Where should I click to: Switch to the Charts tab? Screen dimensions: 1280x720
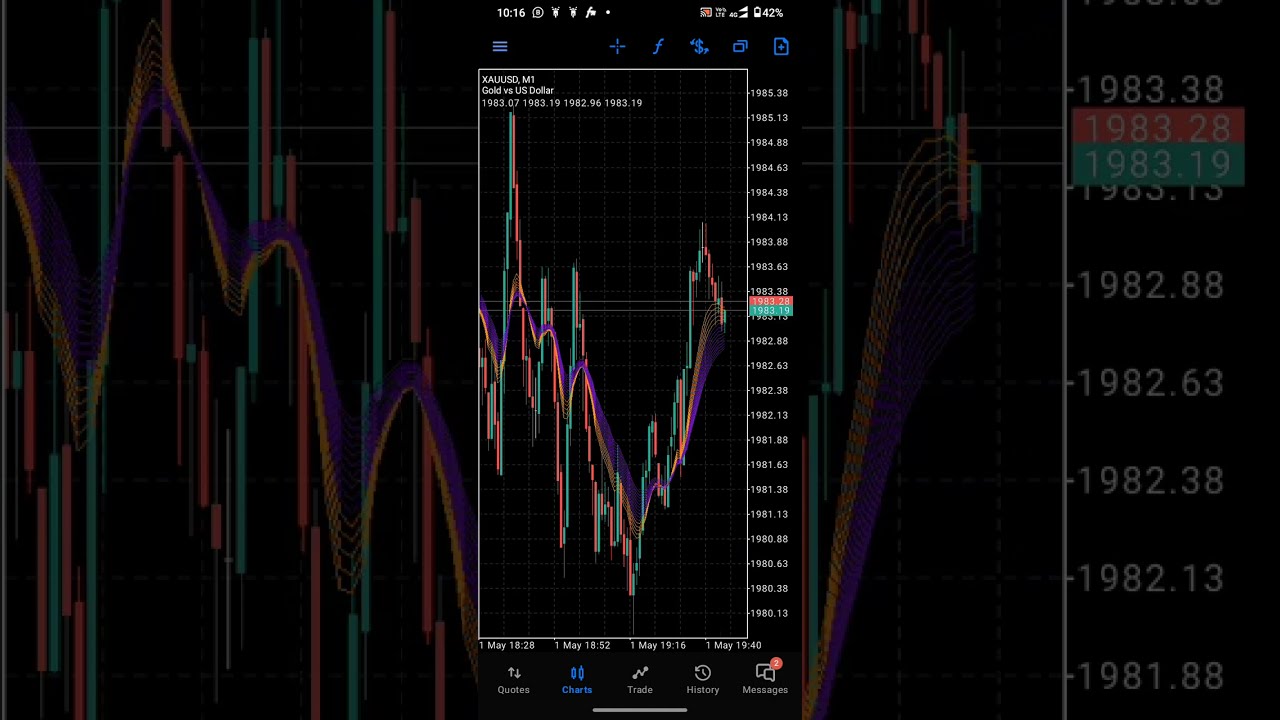click(x=577, y=680)
